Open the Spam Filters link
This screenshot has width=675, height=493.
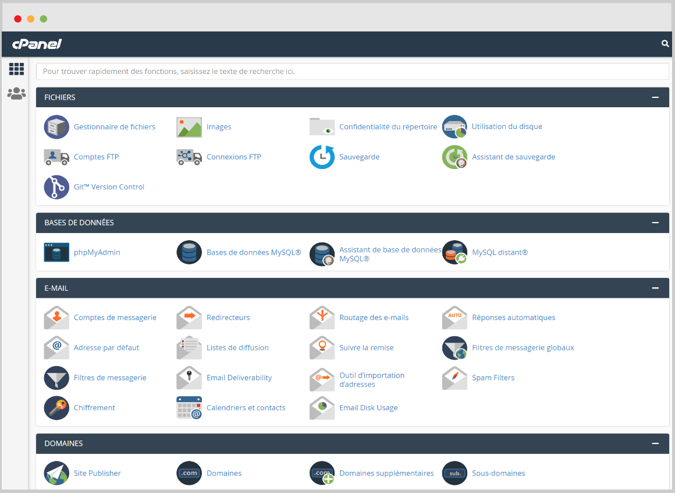point(493,378)
